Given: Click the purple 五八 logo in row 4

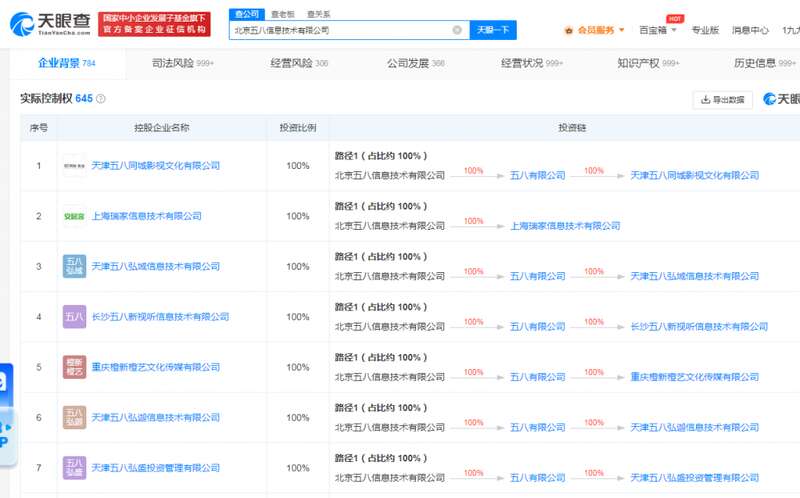Looking at the screenshot, I should click(74, 317).
